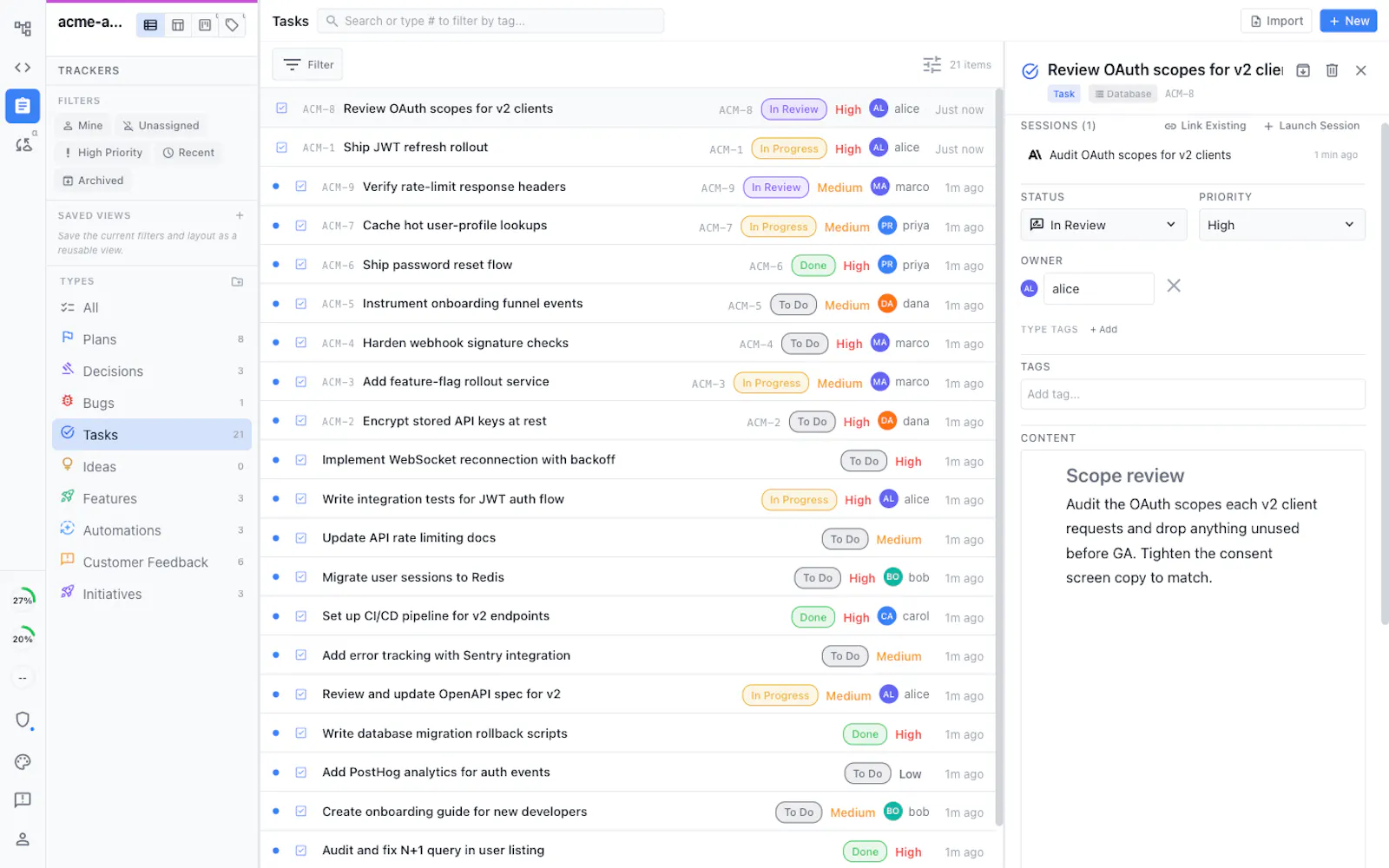Click the empty '--' progress ring indicator
The height and width of the screenshot is (868, 1389).
click(23, 677)
